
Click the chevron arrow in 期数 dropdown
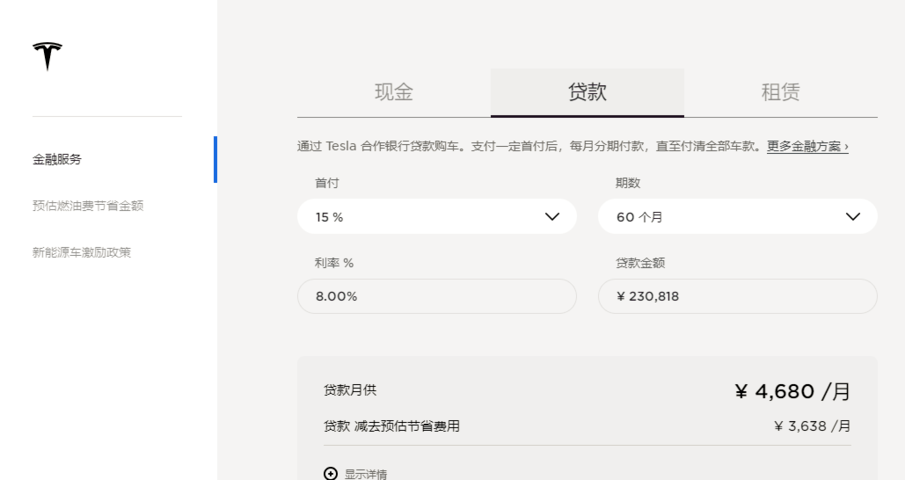(x=852, y=216)
